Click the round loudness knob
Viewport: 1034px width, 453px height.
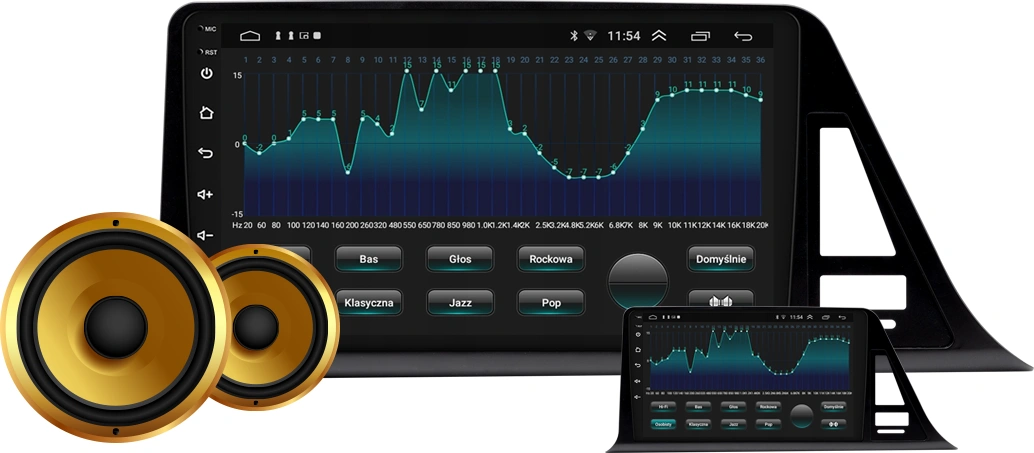coord(638,281)
